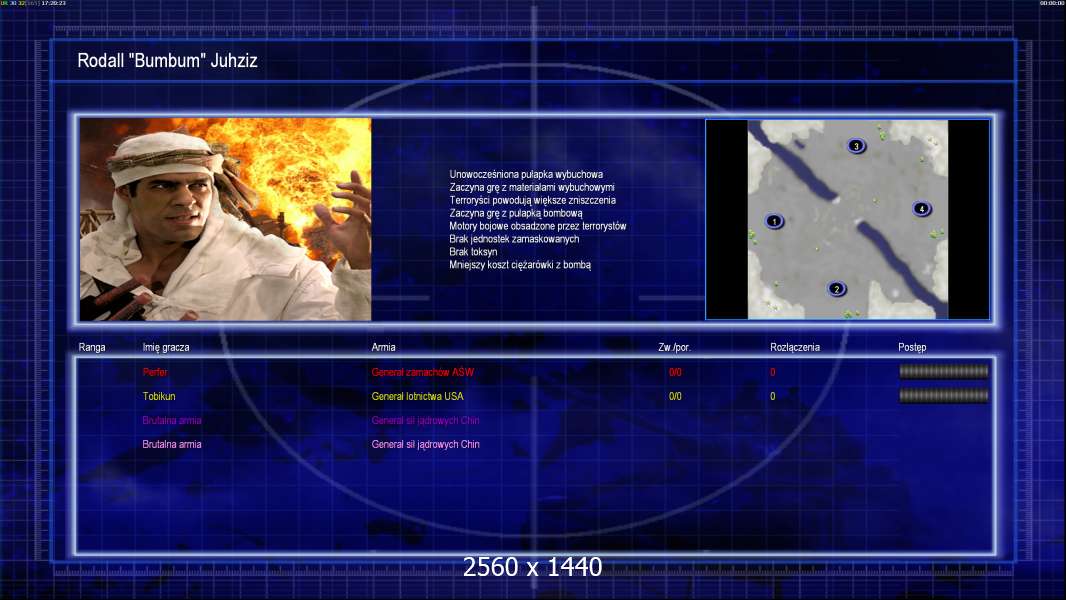
Task: Click the timer in top-right corner
Action: click(x=1051, y=4)
